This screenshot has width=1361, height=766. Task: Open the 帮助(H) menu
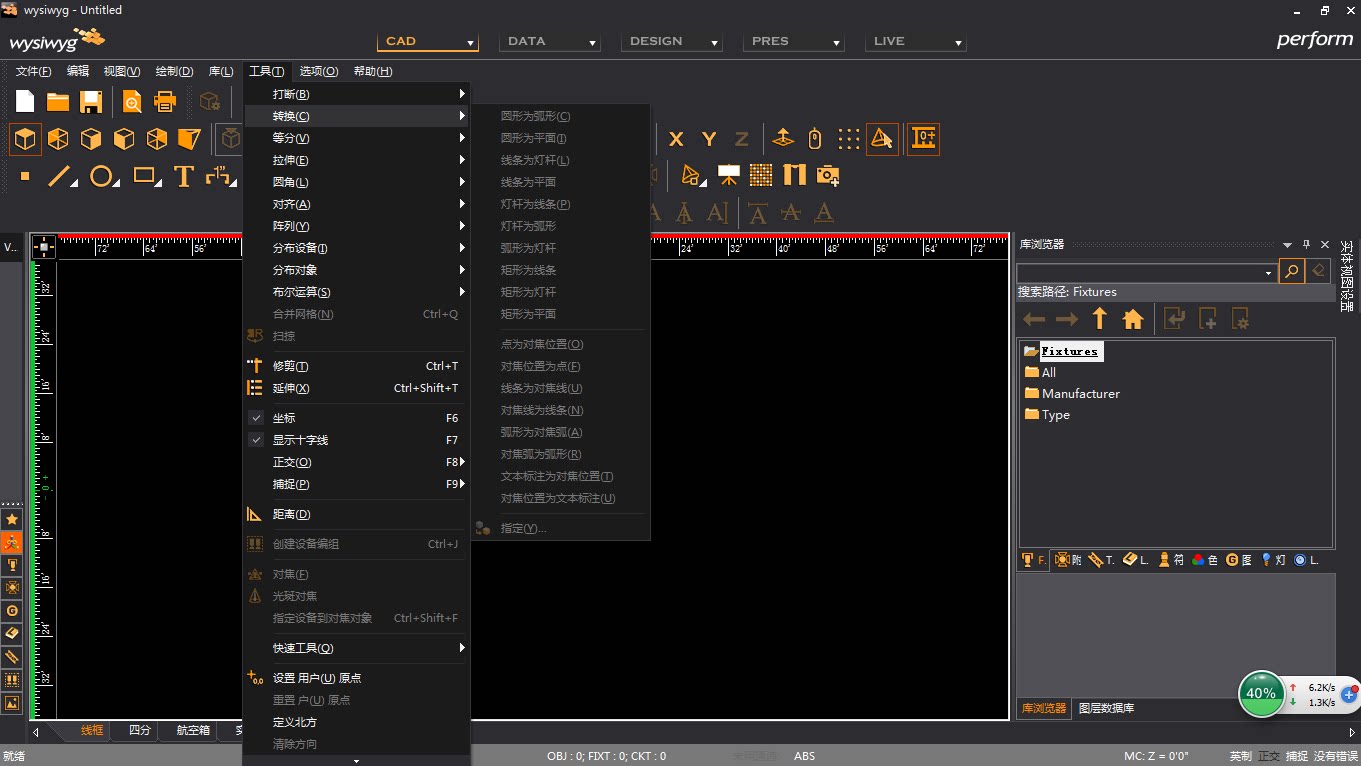click(x=373, y=71)
